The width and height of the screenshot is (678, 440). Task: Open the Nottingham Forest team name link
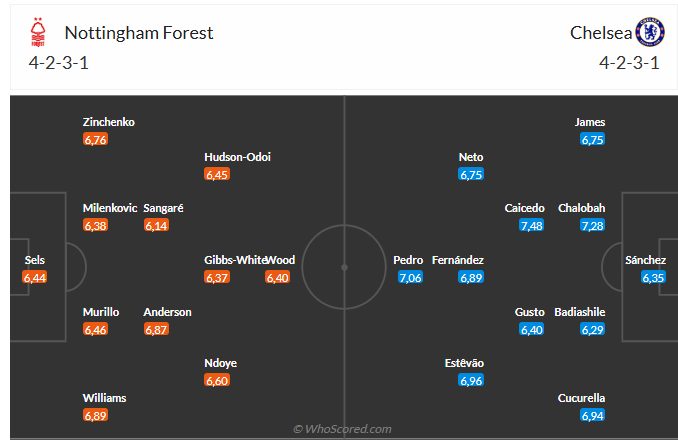[138, 33]
